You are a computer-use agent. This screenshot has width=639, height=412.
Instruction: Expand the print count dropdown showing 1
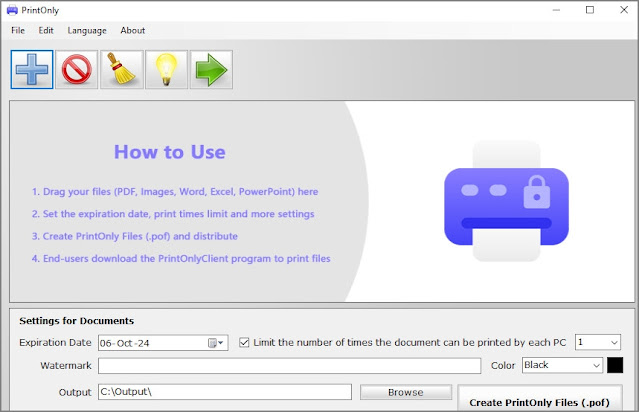point(614,342)
